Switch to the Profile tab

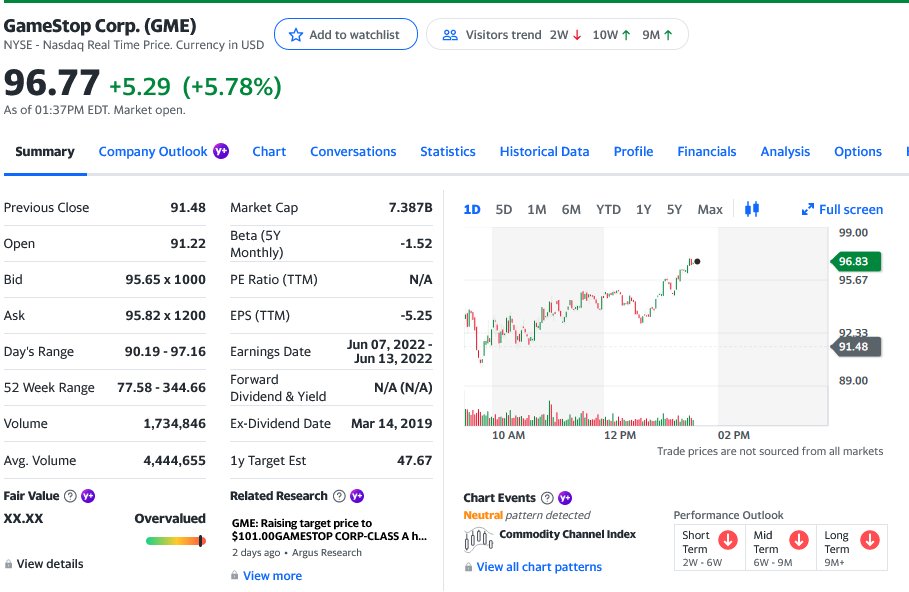point(633,151)
